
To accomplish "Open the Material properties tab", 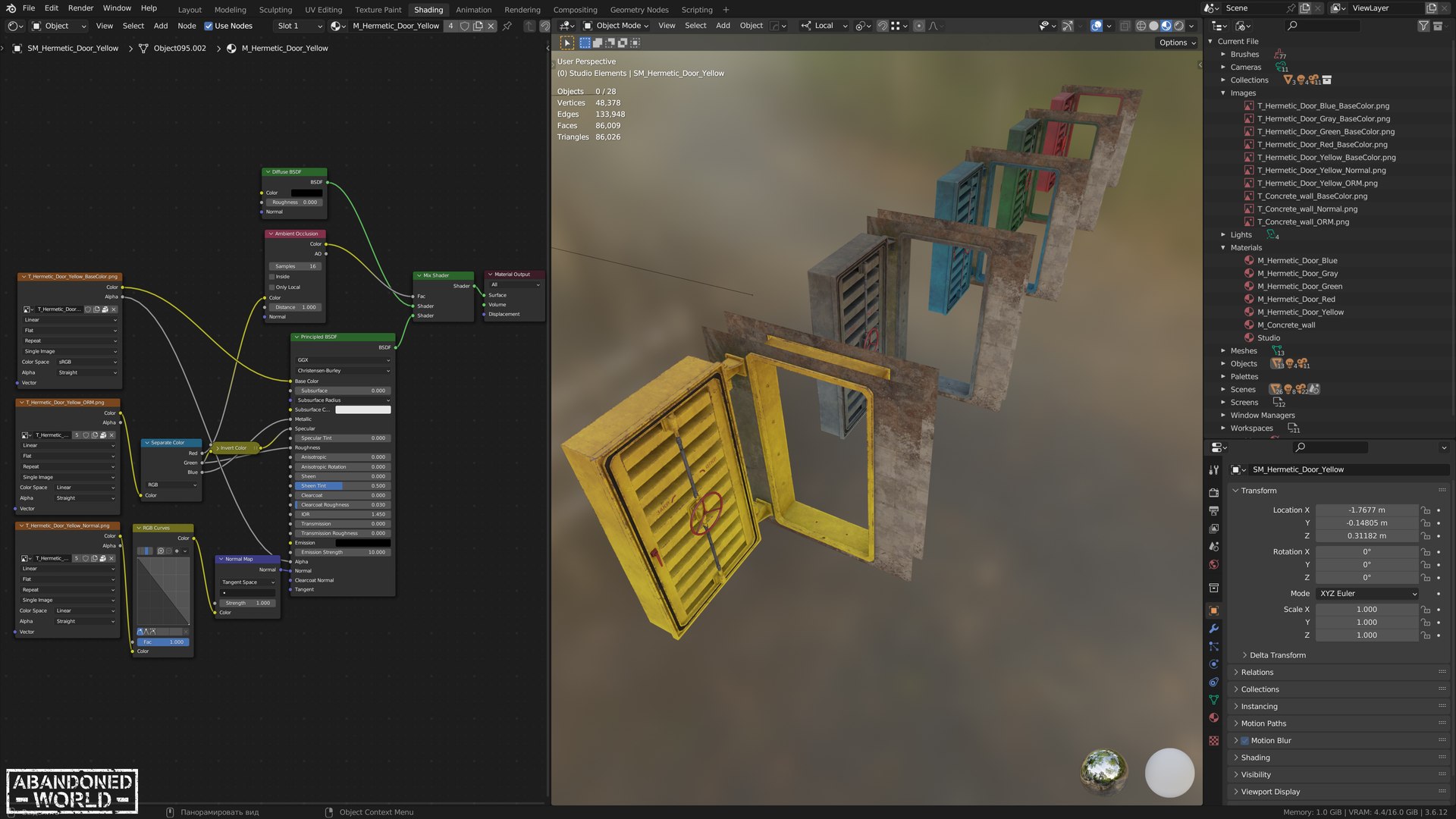I will (x=1214, y=718).
